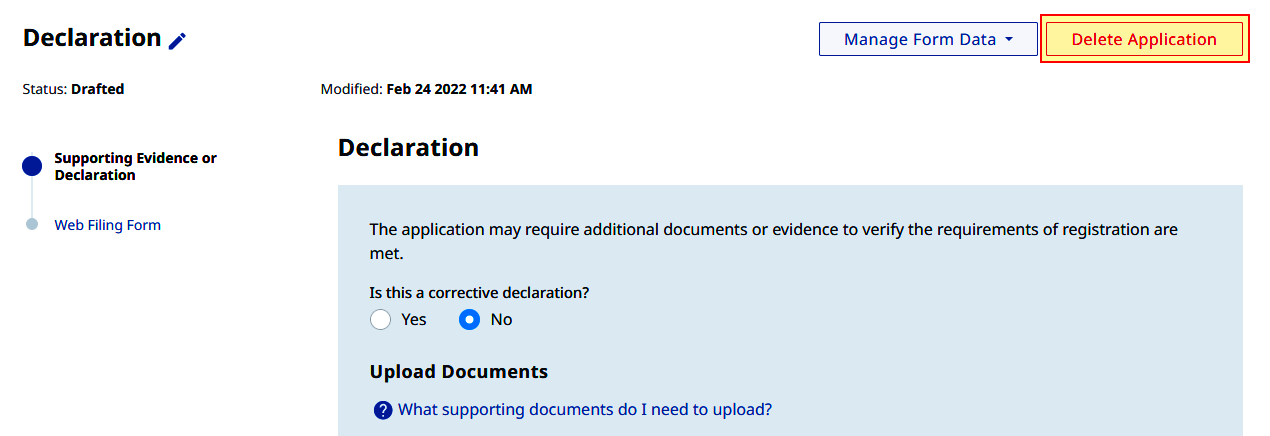
Task: Click the pencil icon beside the Declaration title
Action: click(x=177, y=40)
